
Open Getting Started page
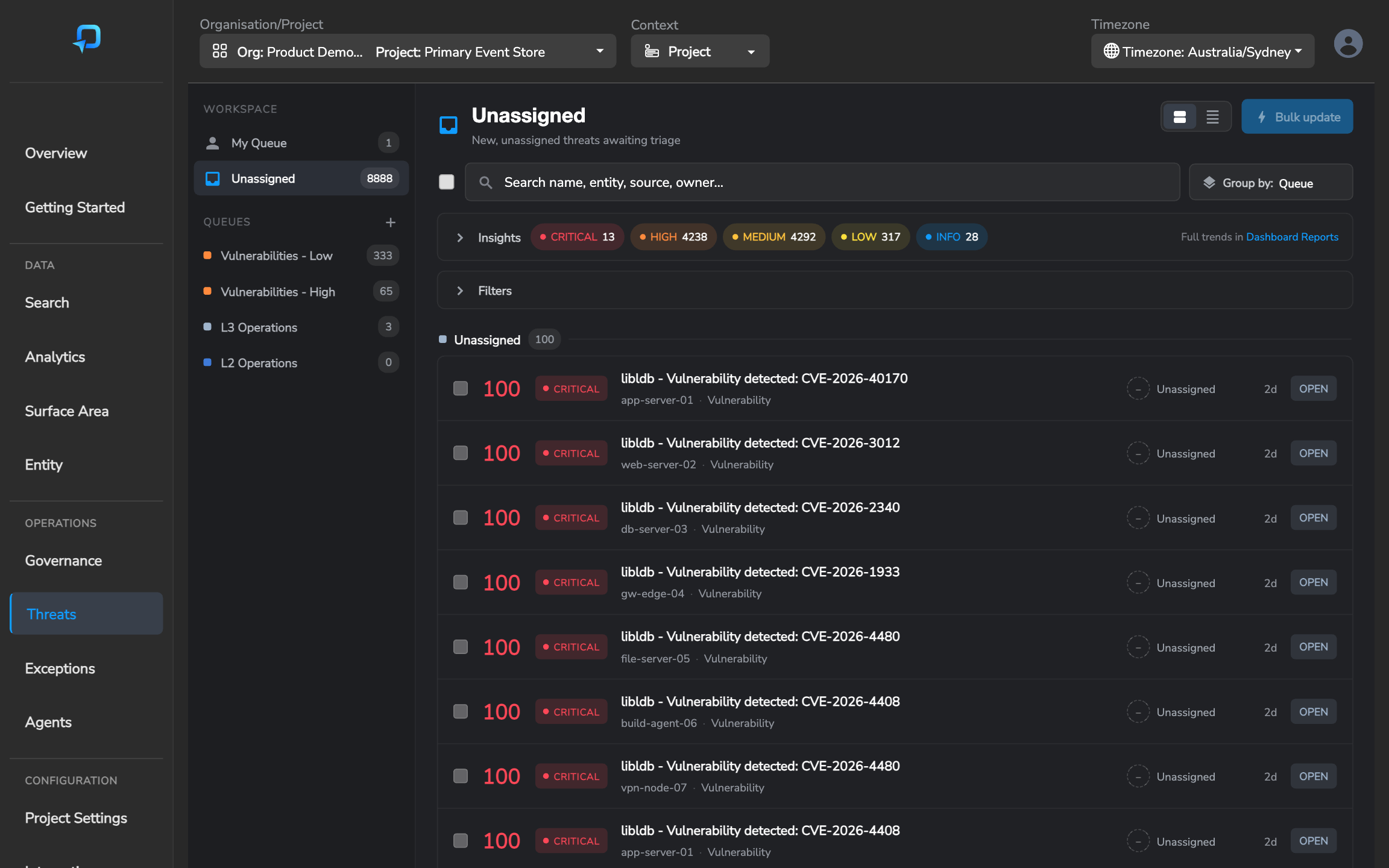75,207
